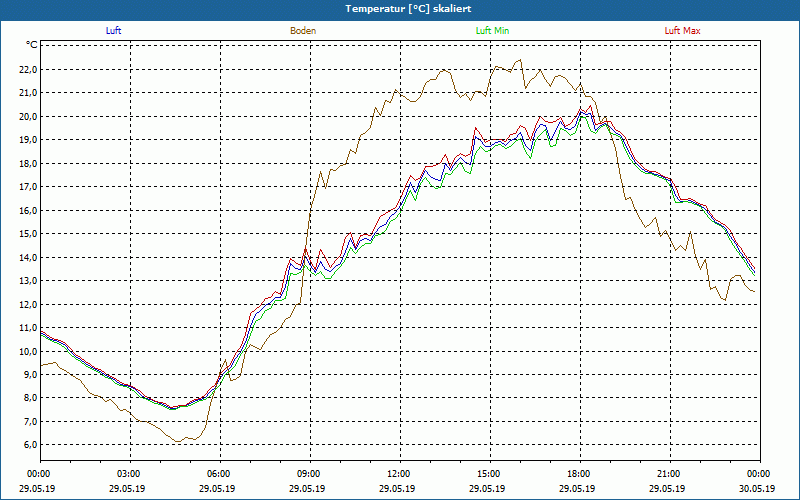Click the 6,0 y-axis value
800x500 pixels.
coord(31,445)
